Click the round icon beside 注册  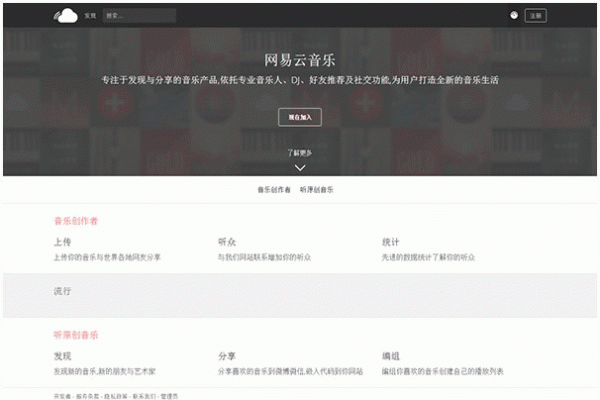coord(514,15)
